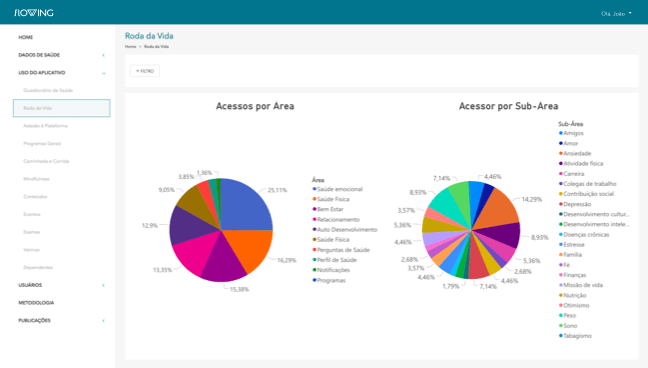This screenshot has height=368, width=648.
Task: Click Auto Desenvolvimento legend entry
Action: 345,230
